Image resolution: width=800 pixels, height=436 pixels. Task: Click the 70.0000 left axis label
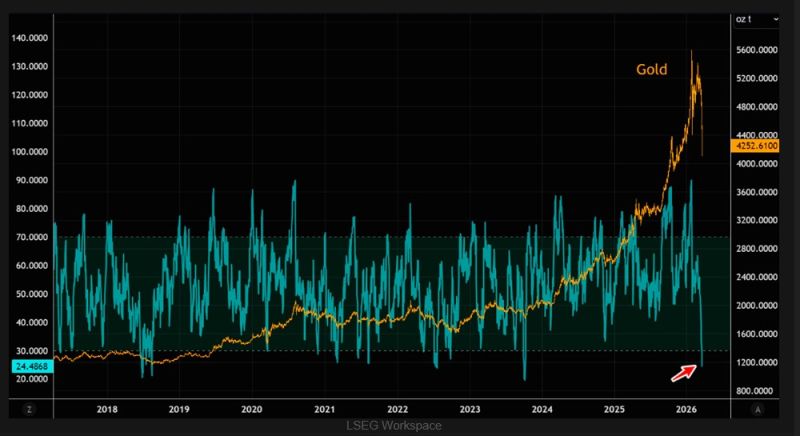32,238
